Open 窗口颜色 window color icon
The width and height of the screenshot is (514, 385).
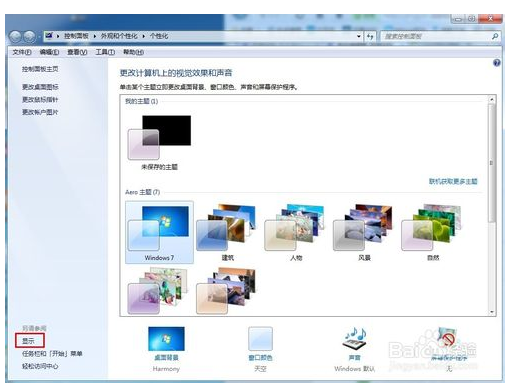tap(260, 338)
